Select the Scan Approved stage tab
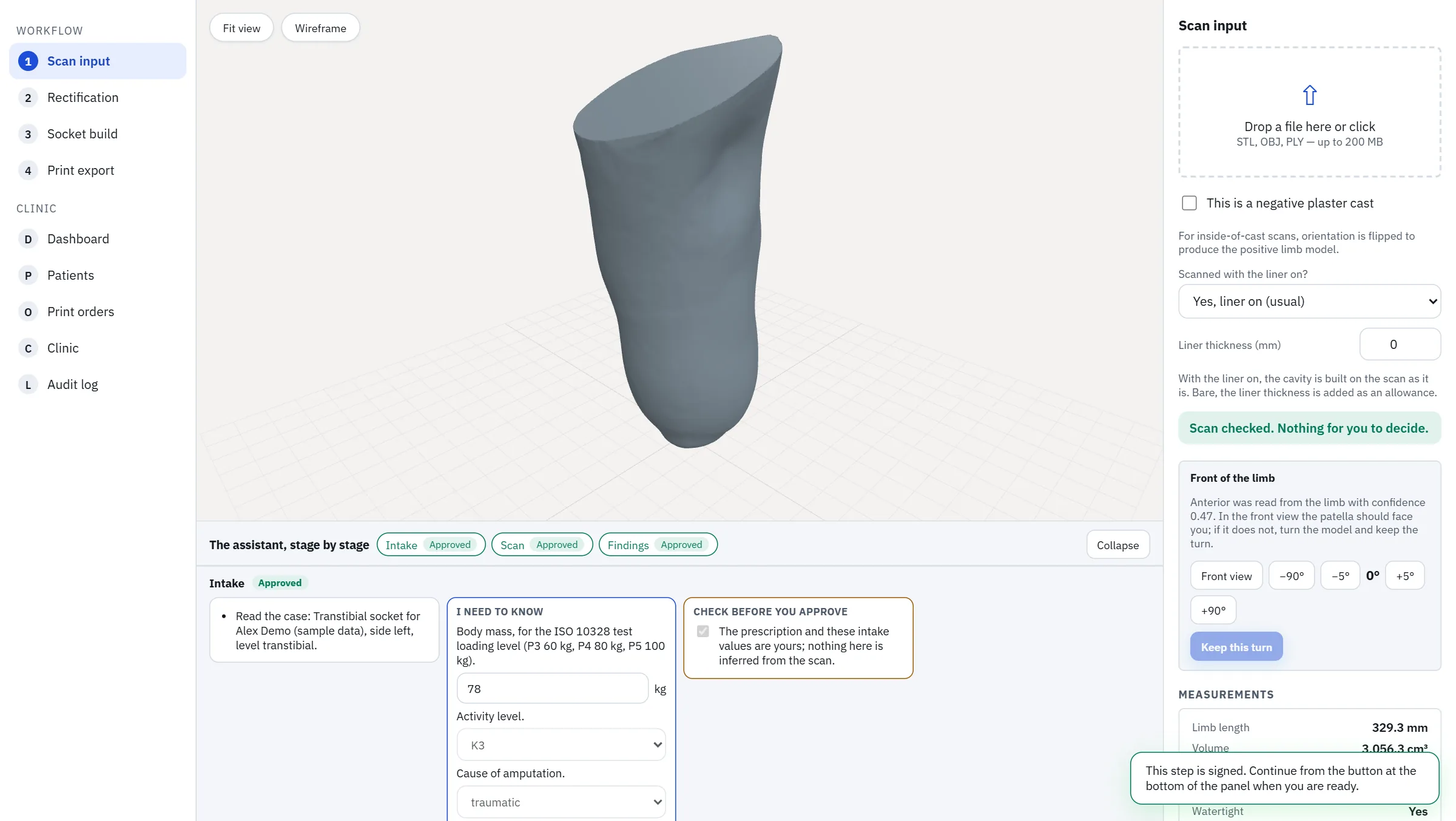Screen dimensions: 1456x821 coord(542,545)
